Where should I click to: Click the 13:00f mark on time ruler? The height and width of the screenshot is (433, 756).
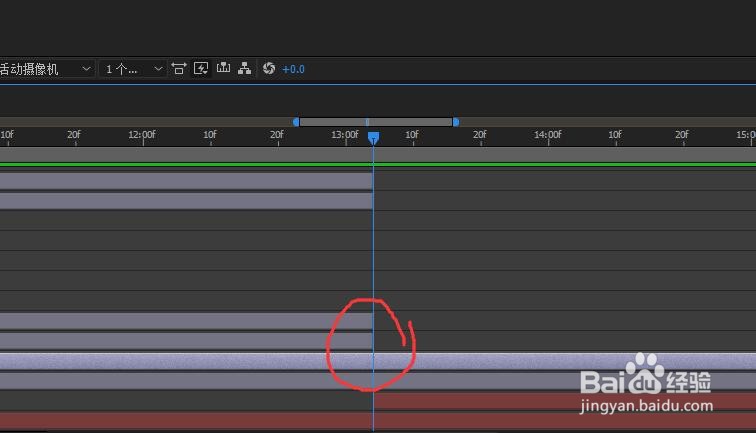345,135
